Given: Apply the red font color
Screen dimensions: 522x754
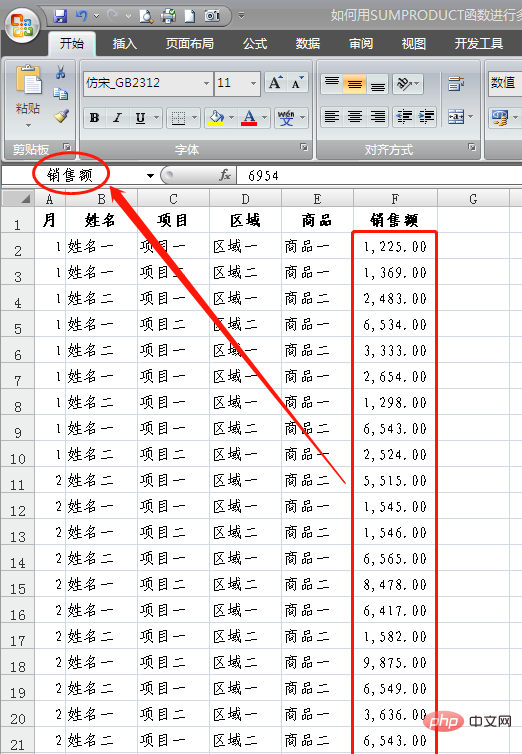Looking at the screenshot, I should click(x=249, y=117).
